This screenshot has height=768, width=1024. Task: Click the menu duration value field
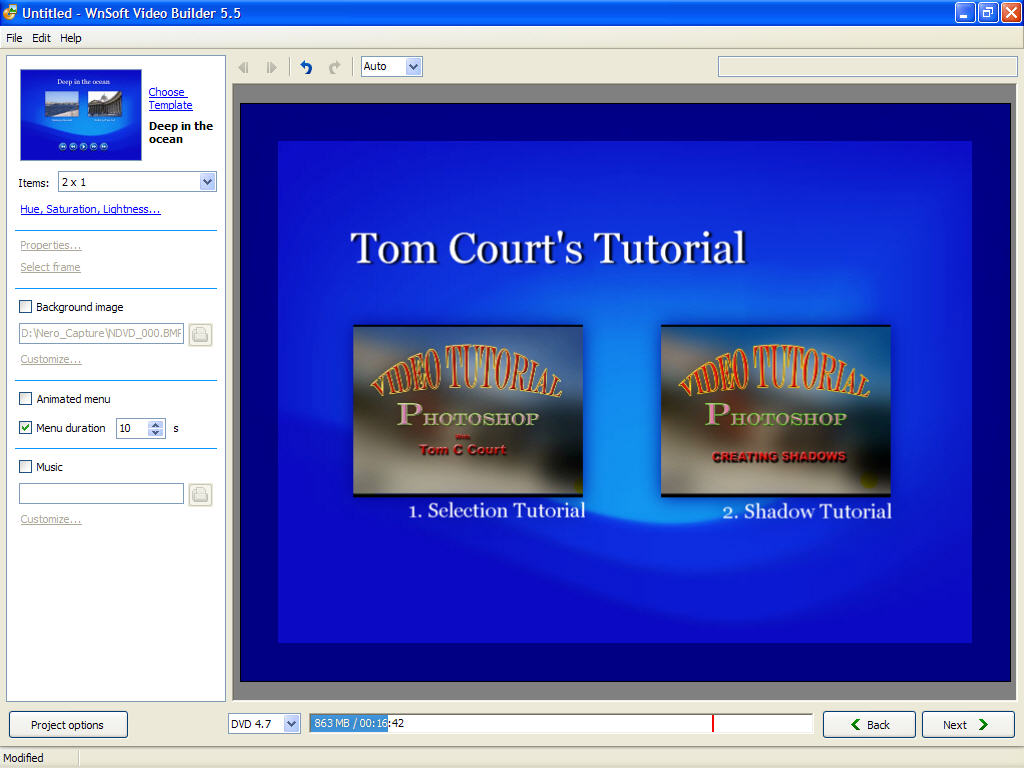click(133, 428)
